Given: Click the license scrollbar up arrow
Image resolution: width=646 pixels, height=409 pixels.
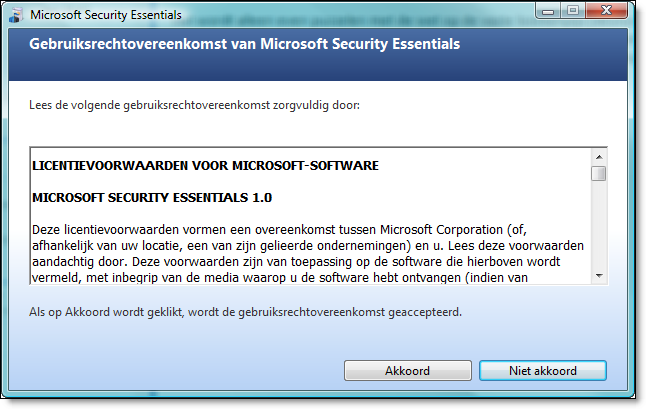Looking at the screenshot, I should coord(599,157).
